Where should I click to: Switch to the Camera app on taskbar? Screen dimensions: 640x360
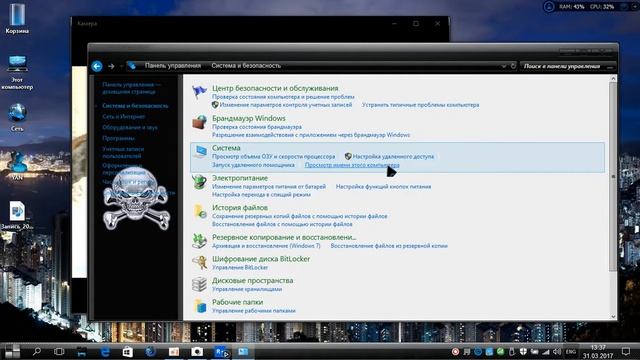point(197,351)
